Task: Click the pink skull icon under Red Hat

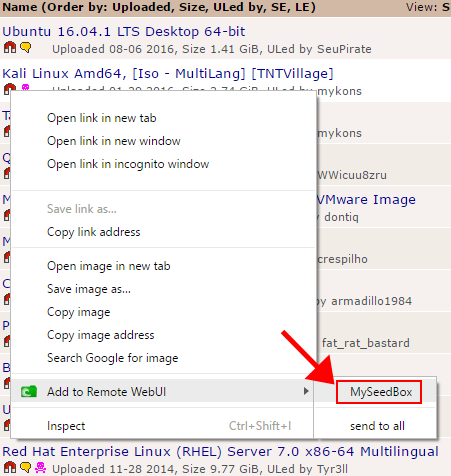Action: coord(41,467)
